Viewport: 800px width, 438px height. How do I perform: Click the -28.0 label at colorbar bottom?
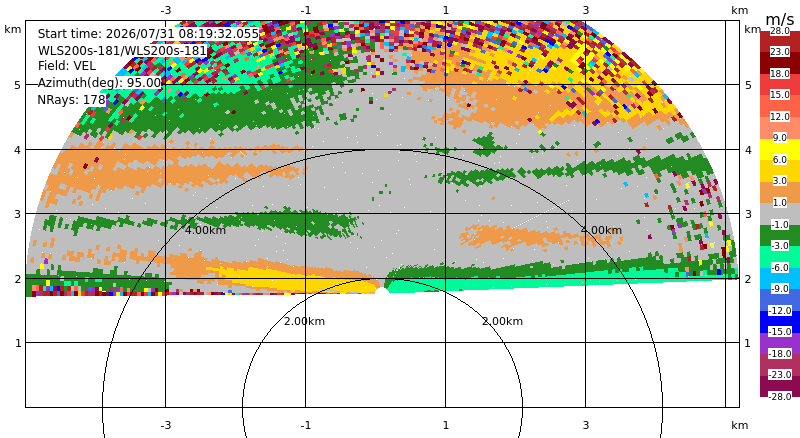pos(780,396)
